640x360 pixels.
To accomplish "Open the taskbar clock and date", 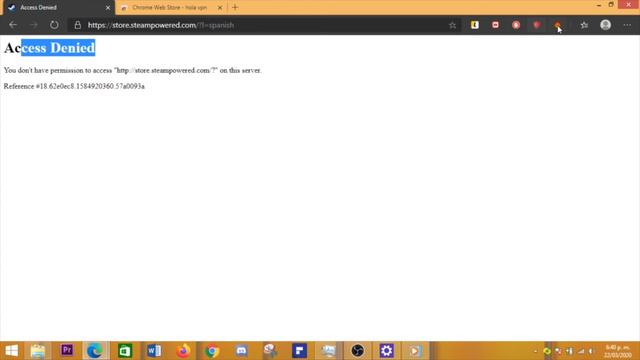I will pos(617,351).
